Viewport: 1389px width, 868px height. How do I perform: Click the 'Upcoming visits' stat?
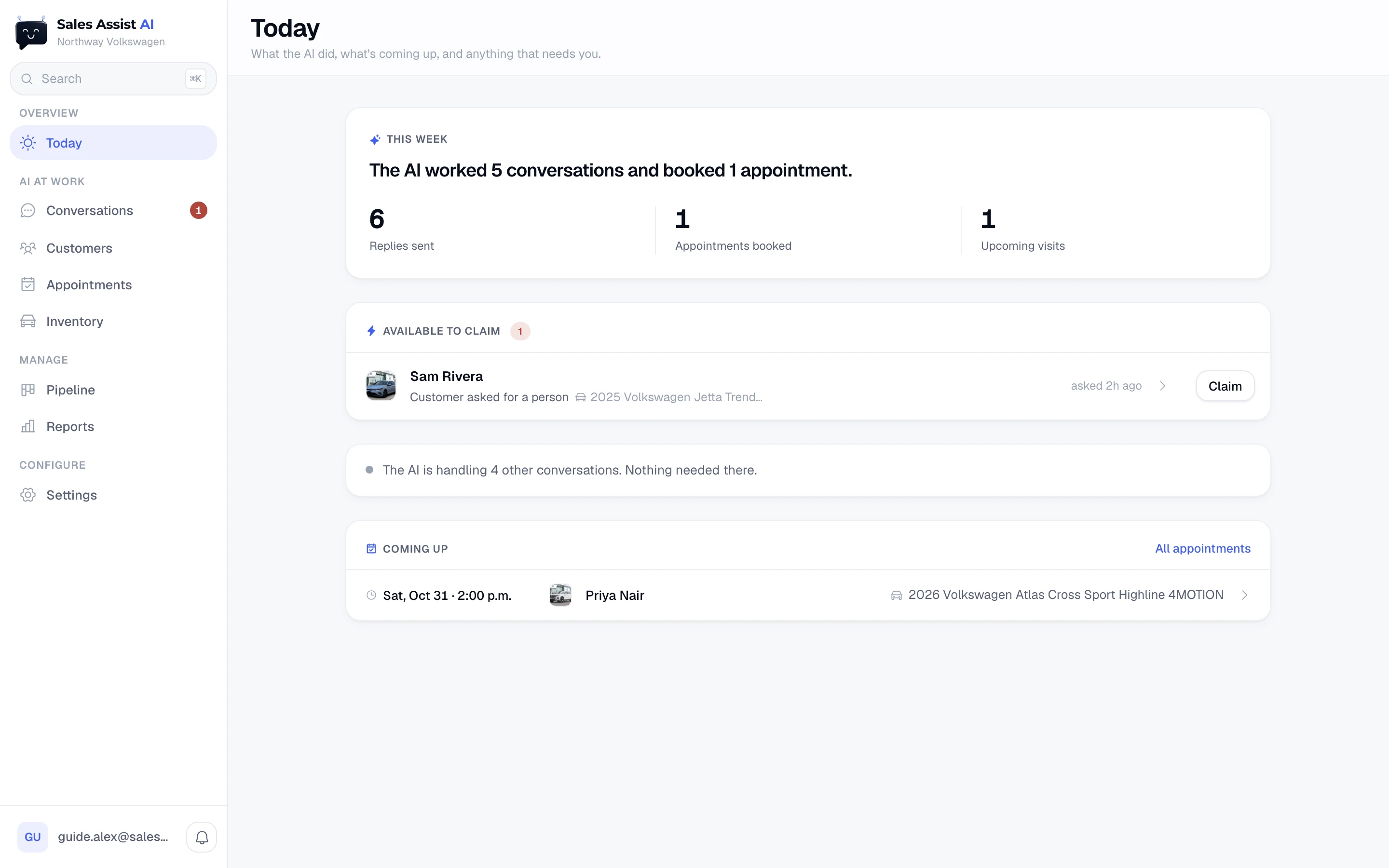tap(1023, 230)
